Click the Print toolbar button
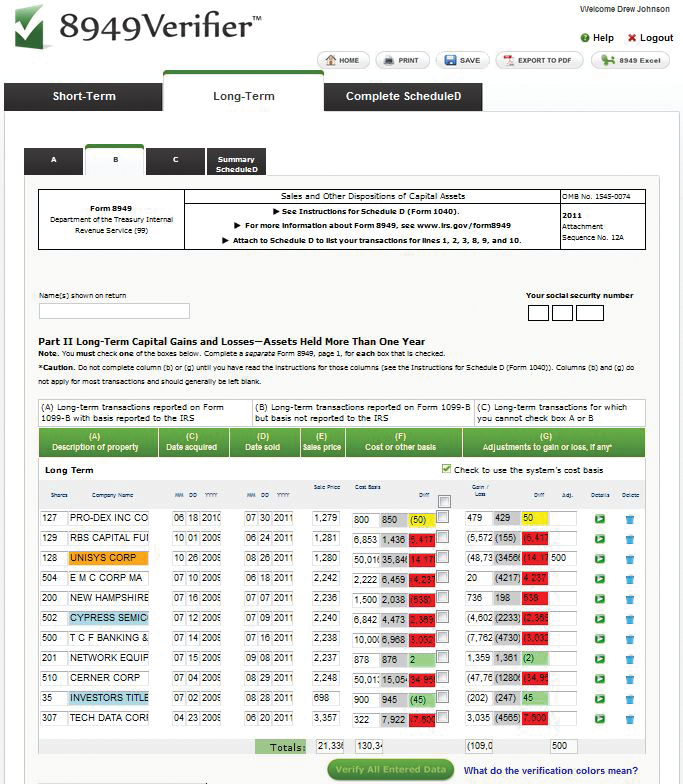The image size is (683, 784). tap(403, 60)
